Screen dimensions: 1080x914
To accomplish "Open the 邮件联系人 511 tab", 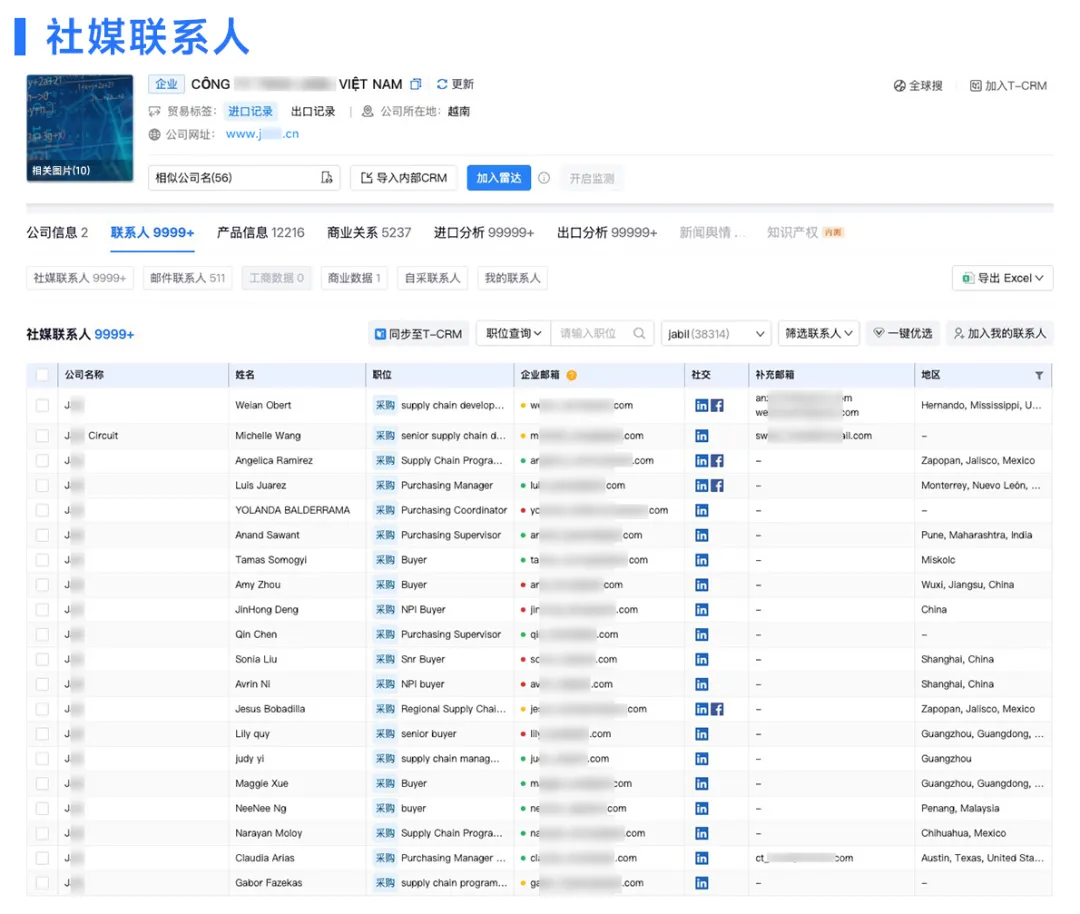I will point(187,278).
